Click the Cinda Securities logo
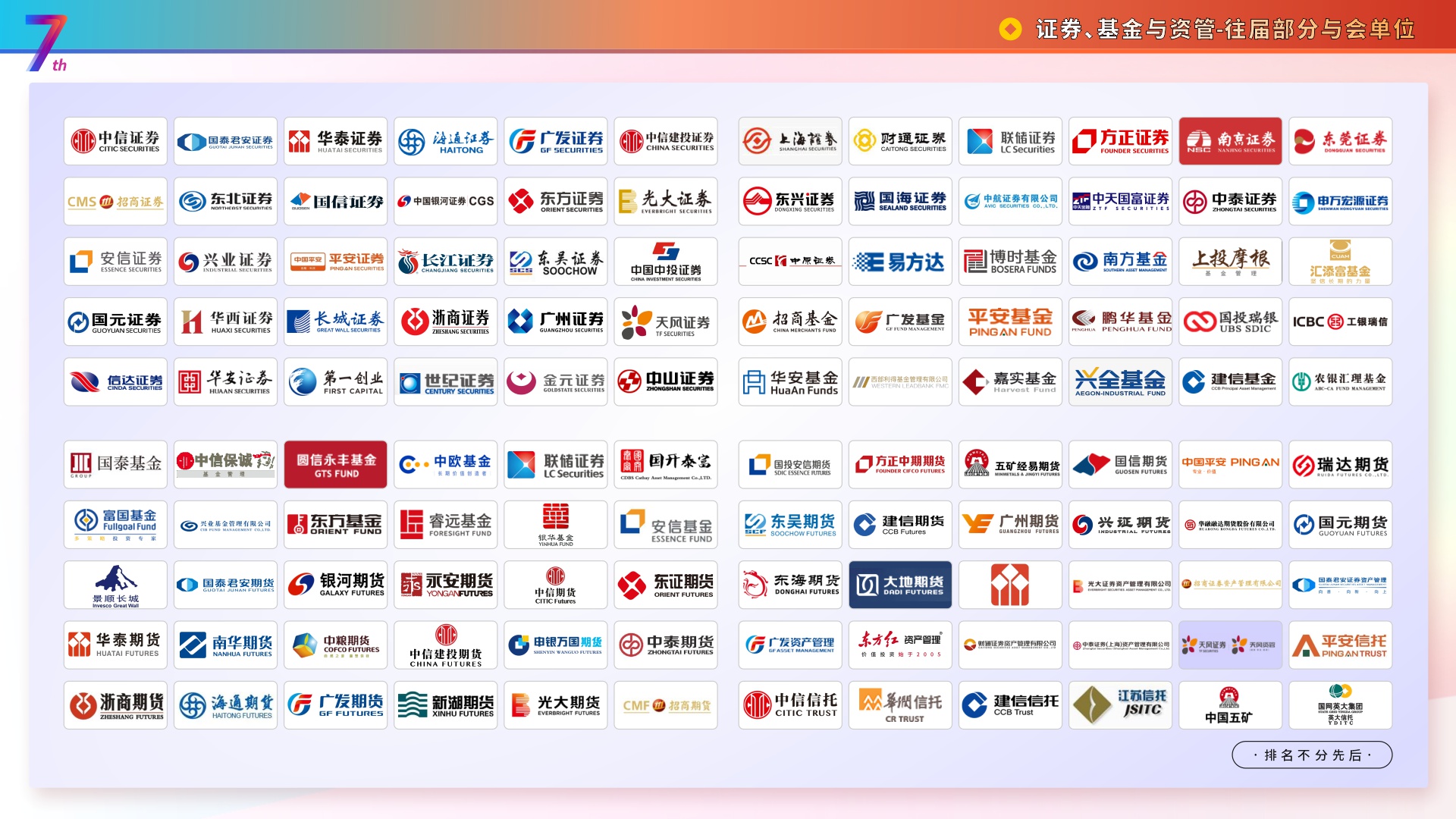The image size is (1456, 819). click(115, 381)
